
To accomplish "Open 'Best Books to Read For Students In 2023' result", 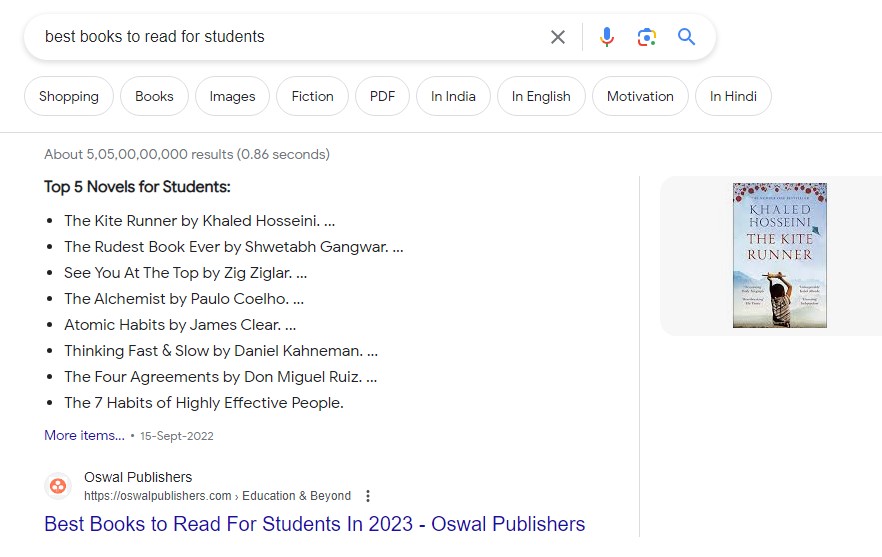I will pyautogui.click(x=314, y=524).
